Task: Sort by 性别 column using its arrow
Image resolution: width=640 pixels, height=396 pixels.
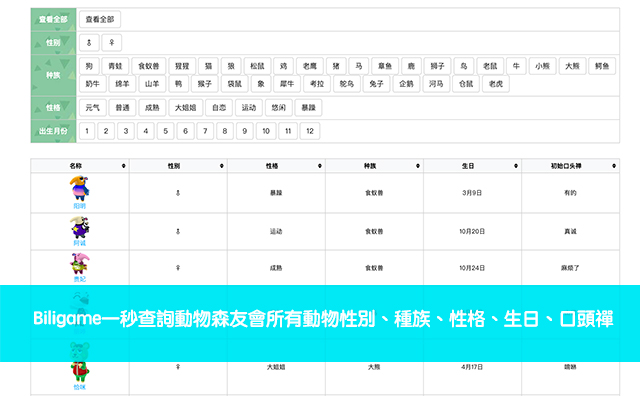Action: (222, 166)
